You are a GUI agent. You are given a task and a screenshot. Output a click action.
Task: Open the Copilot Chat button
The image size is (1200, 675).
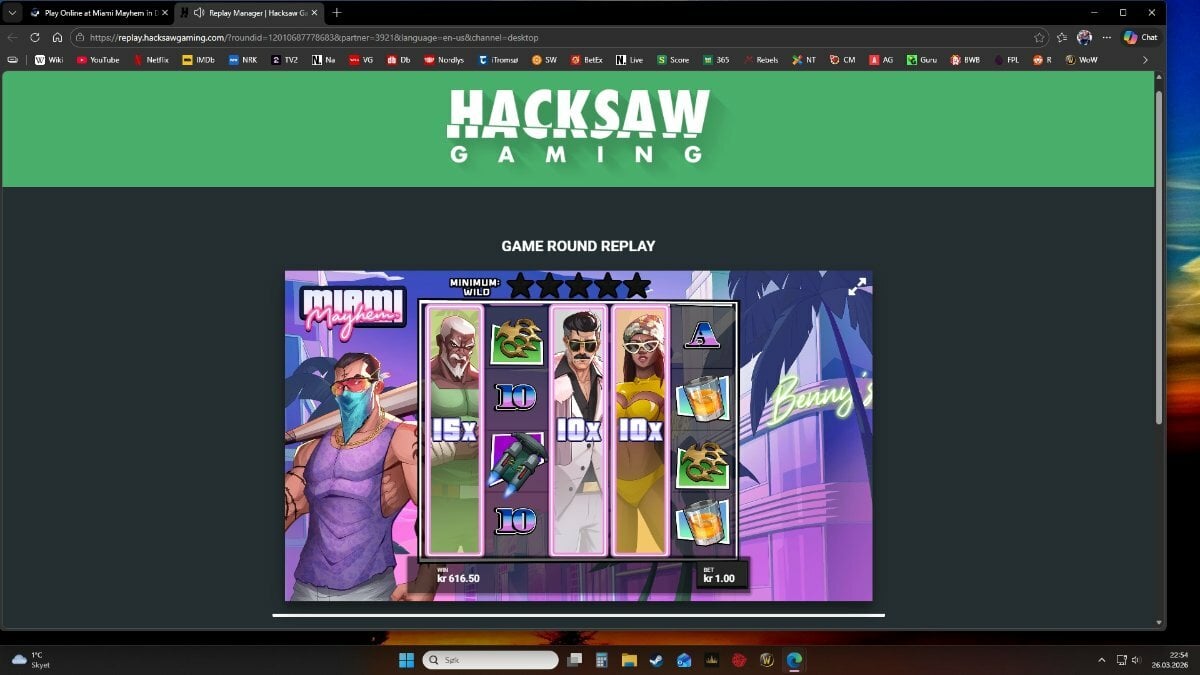pyautogui.click(x=1140, y=37)
